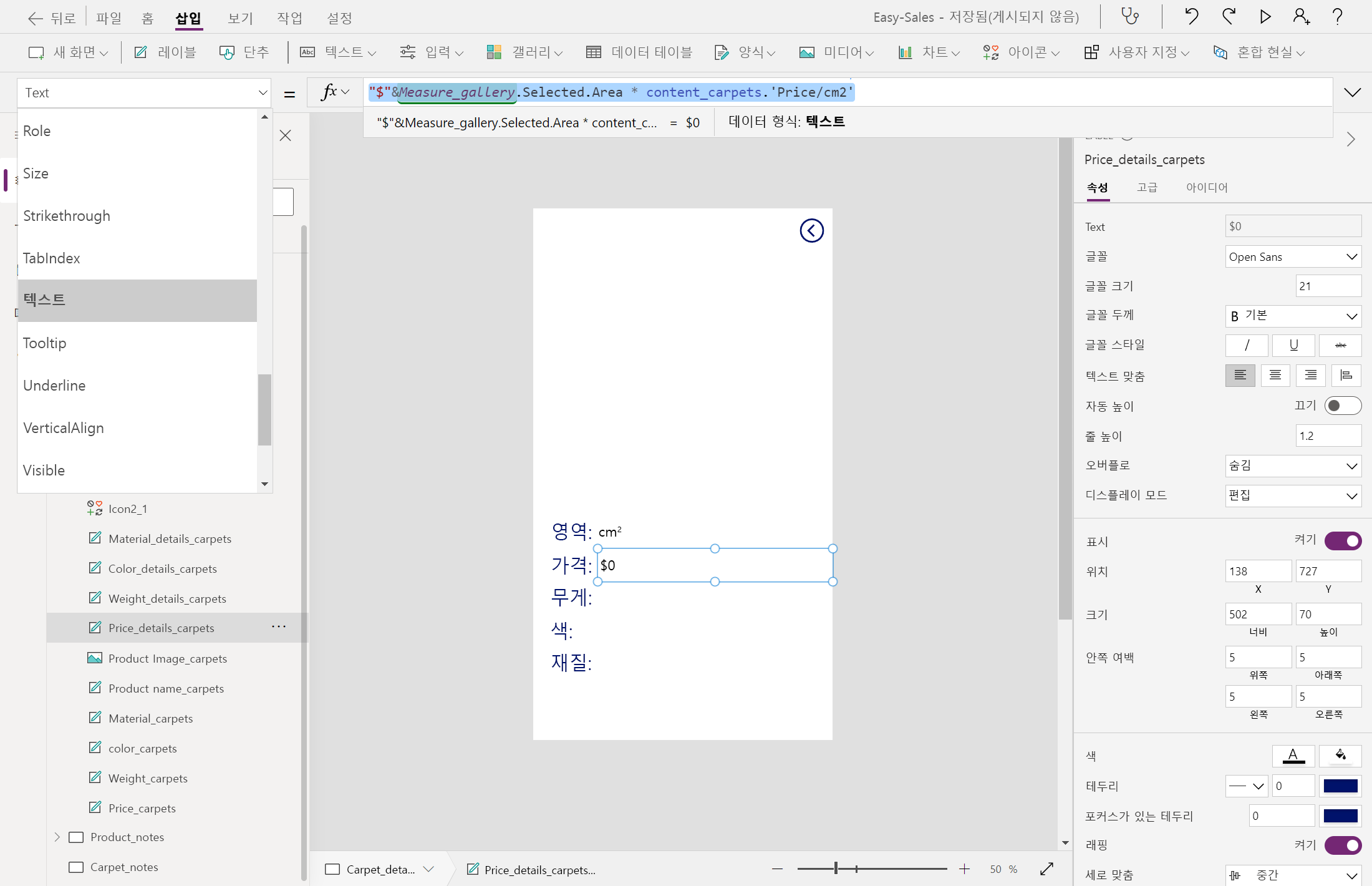Toggle the 래핑 wrap switch
Image resolution: width=1372 pixels, height=886 pixels.
(1342, 845)
